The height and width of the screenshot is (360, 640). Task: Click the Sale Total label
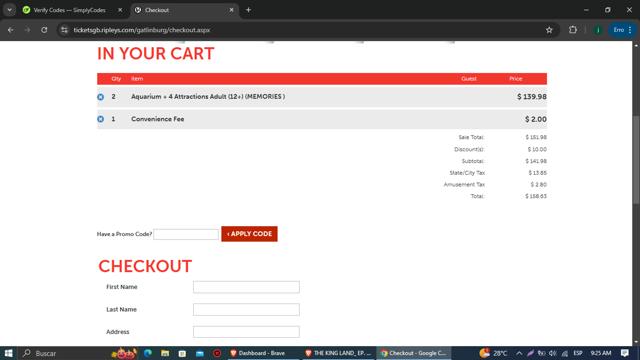tap(471, 138)
